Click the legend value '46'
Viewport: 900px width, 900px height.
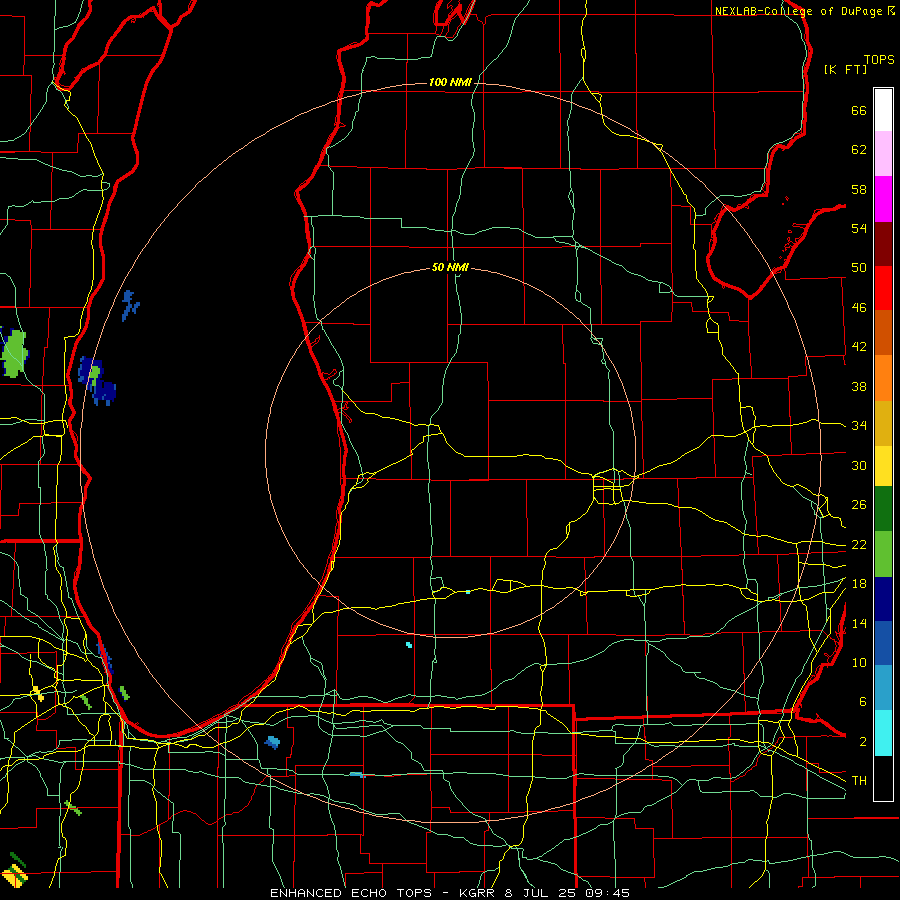859,308
